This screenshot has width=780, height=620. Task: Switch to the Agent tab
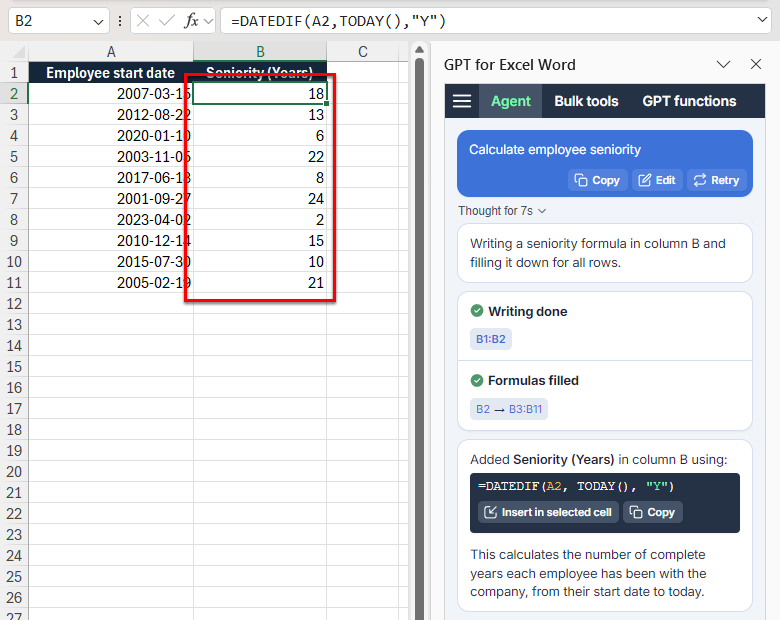510,101
